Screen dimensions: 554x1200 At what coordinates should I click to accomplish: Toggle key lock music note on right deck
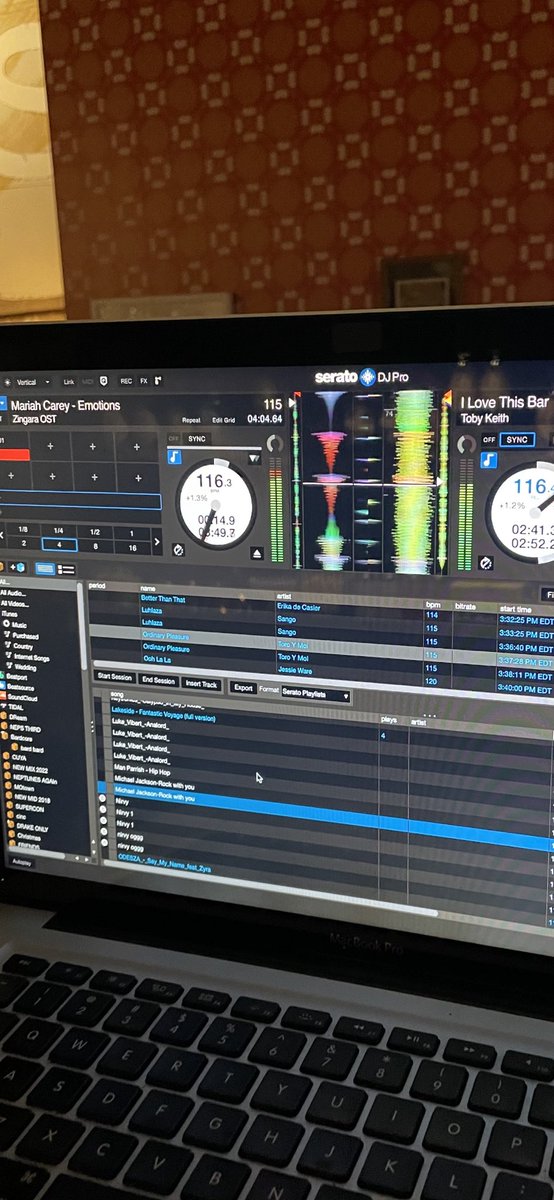click(489, 460)
